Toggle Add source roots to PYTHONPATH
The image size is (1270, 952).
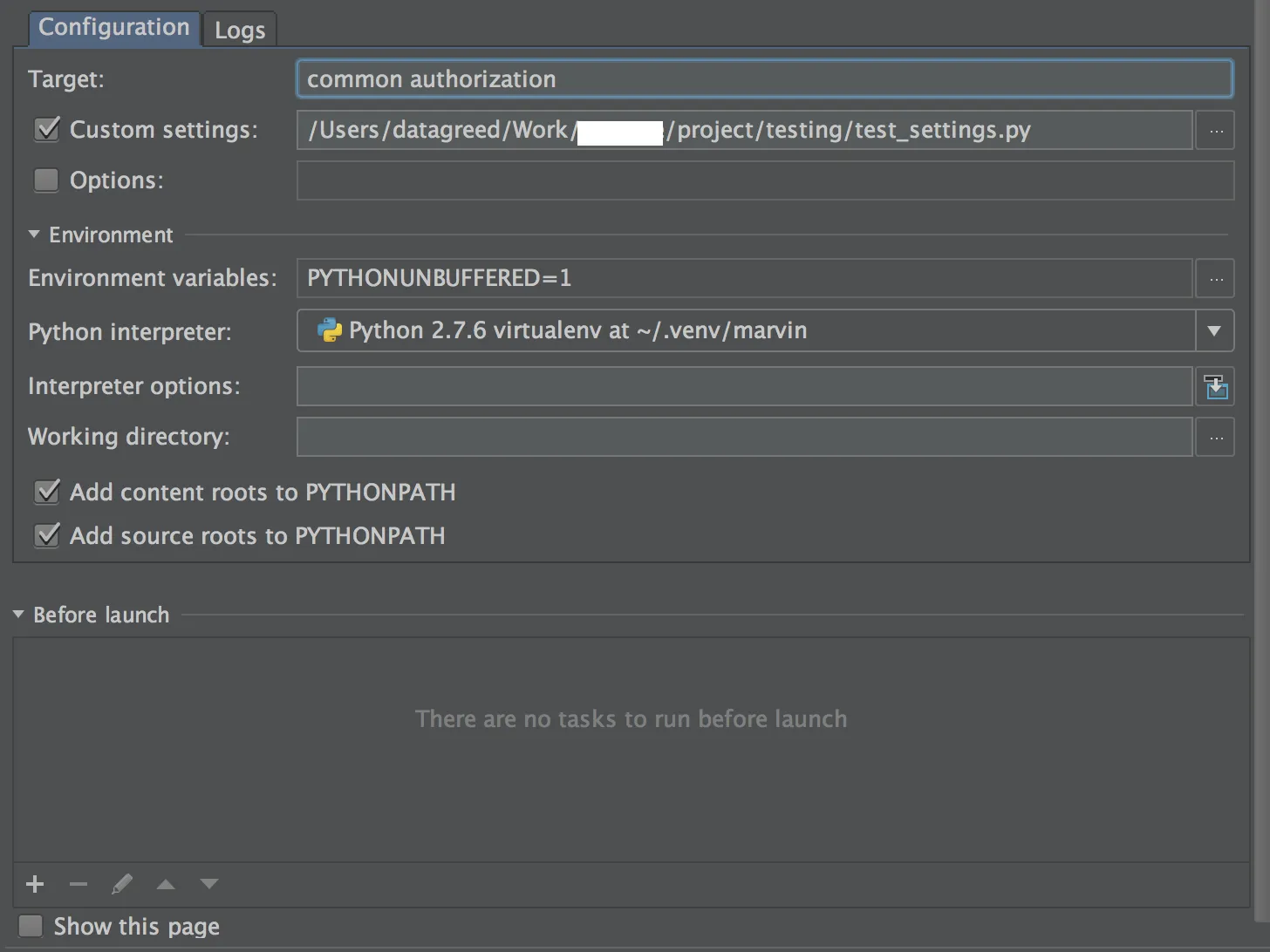(x=47, y=535)
